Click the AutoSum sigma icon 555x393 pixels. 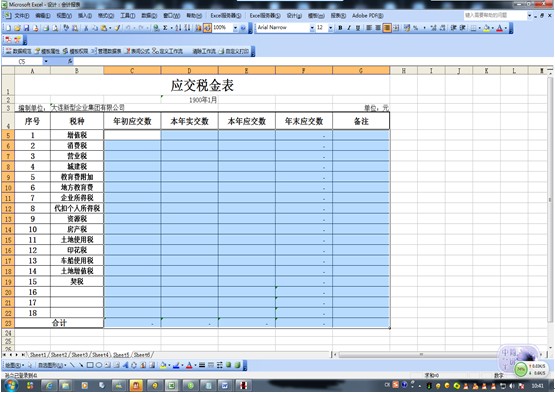pos(165,28)
